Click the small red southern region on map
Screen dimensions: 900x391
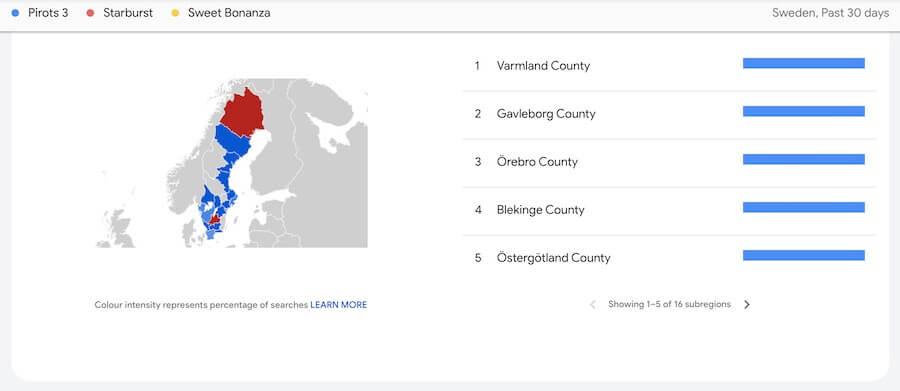(214, 219)
